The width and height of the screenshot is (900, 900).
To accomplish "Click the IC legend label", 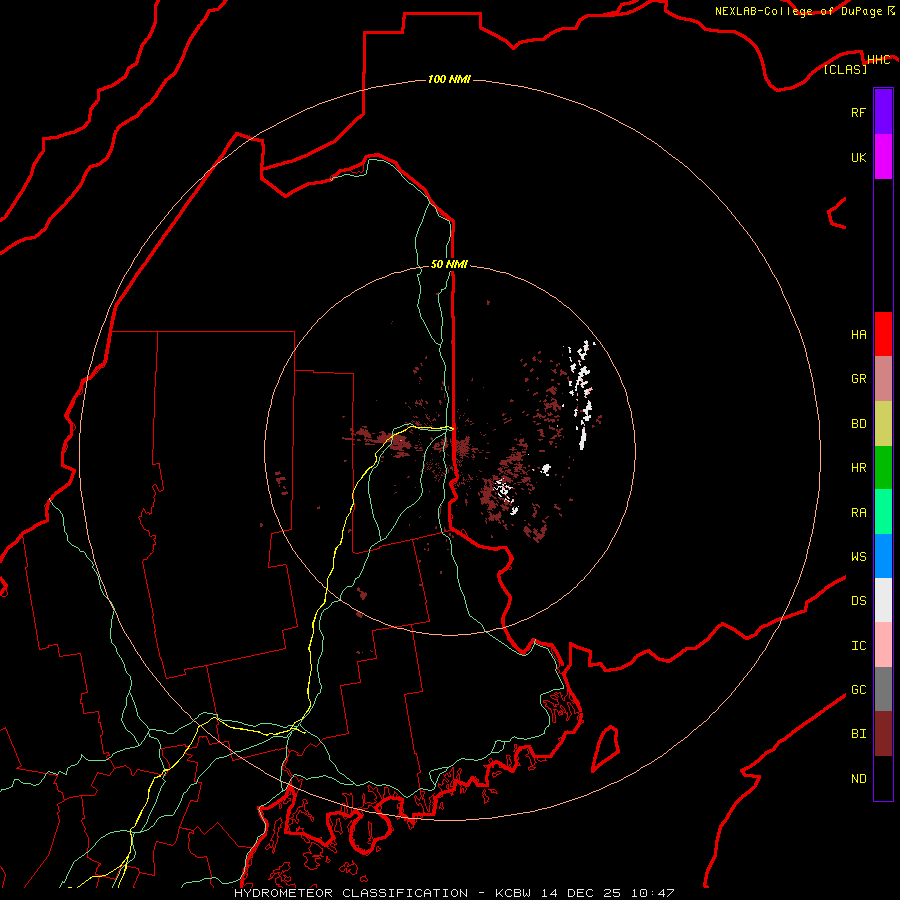I will point(858,646).
